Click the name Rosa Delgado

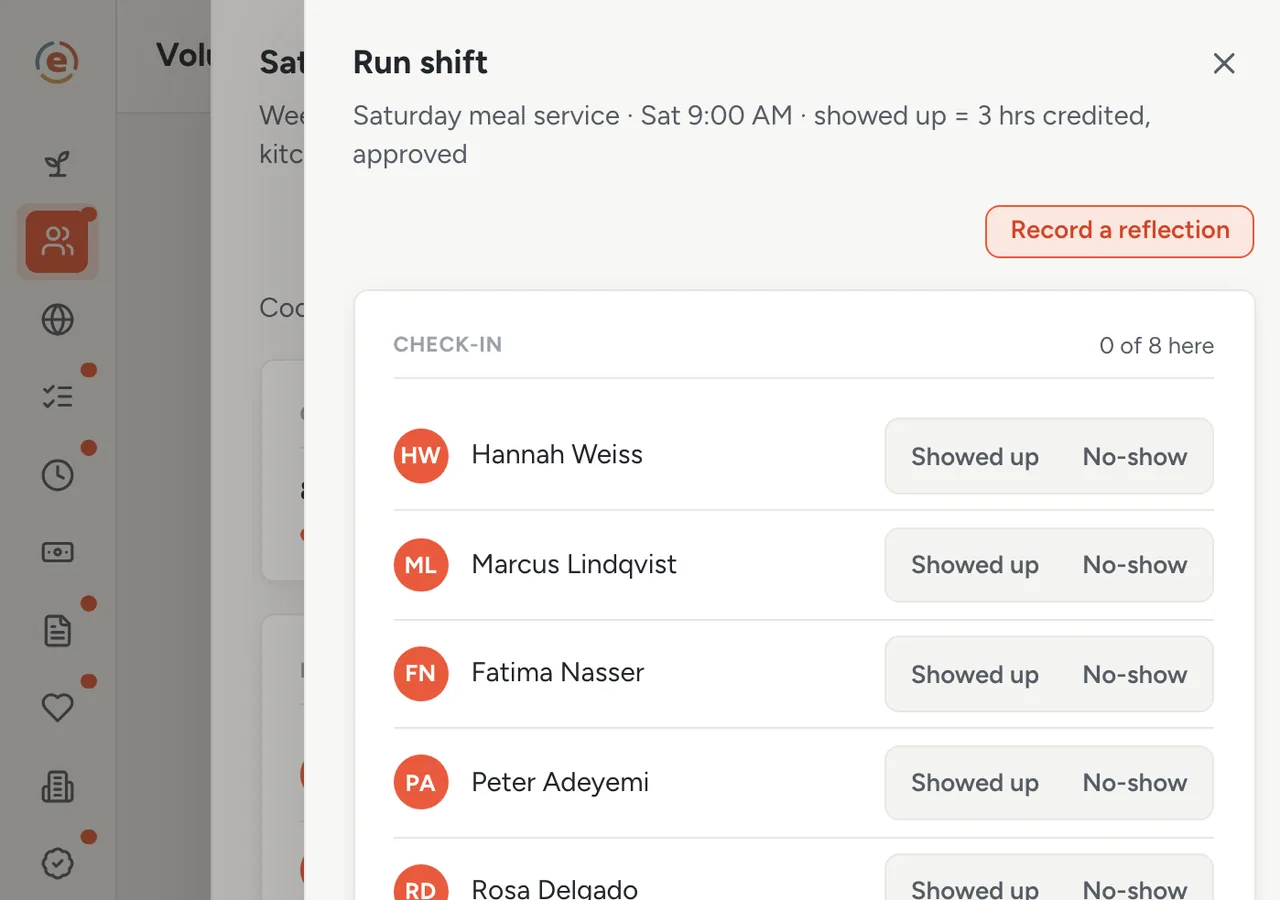[x=555, y=888]
